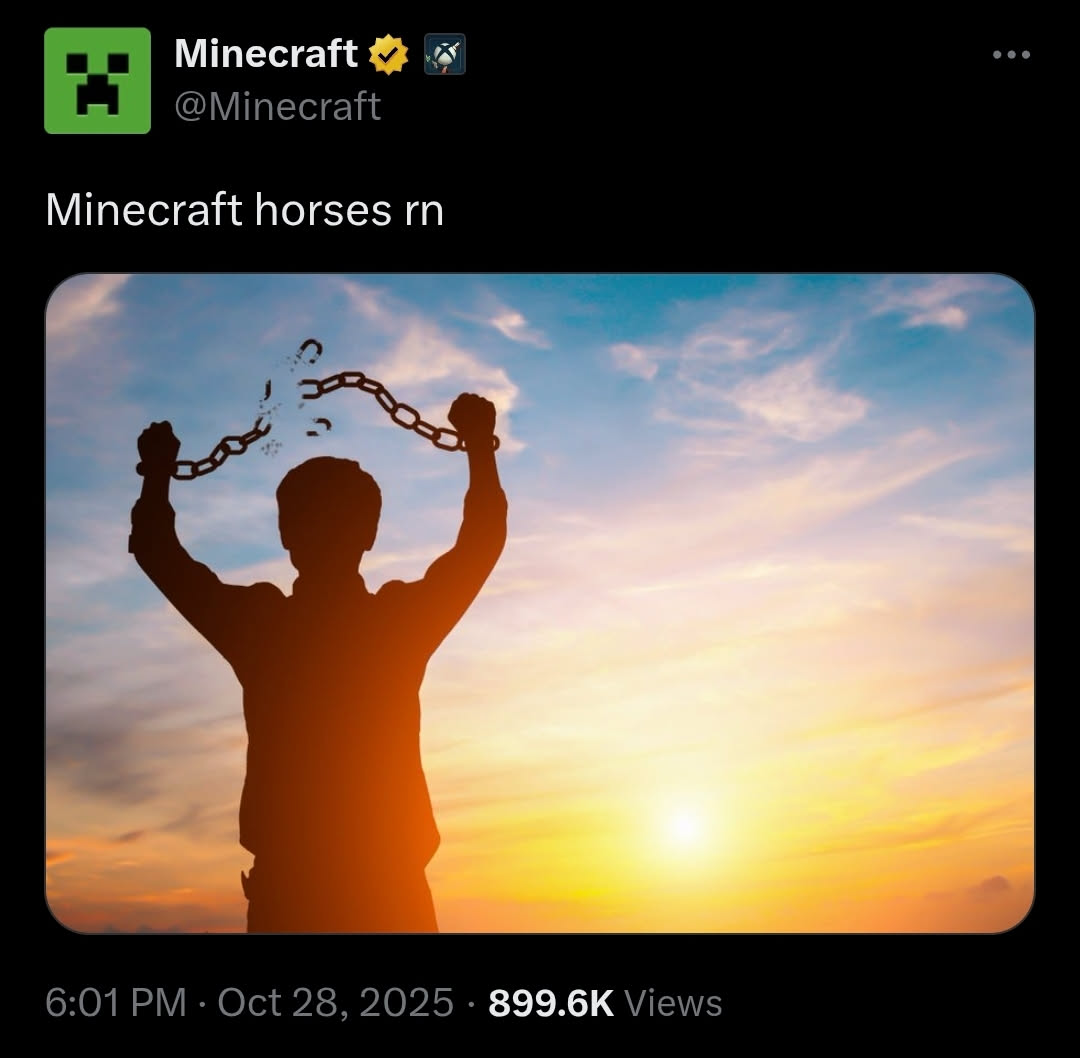Open the three-dot more options menu
1080x1058 pixels.
click(x=1011, y=54)
